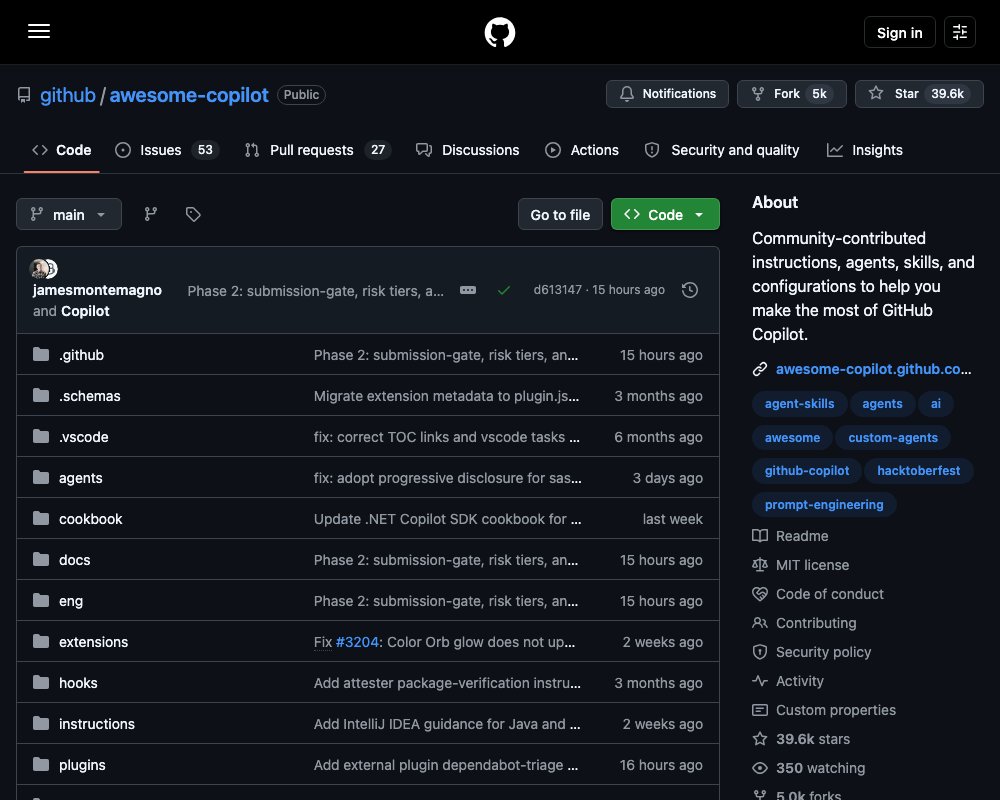Open jamesmontemagno author profile
Viewport: 1000px width, 800px height.
(x=97, y=290)
